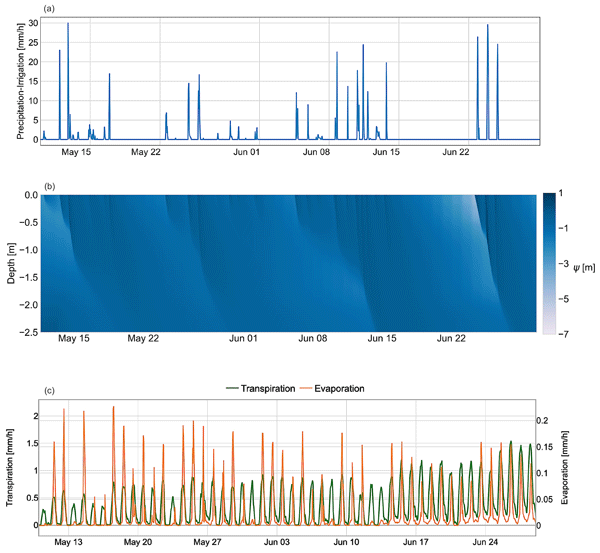The image size is (600, 553).
Task: Click the Jun 01 tick in precipitation chart
Action: pos(246,152)
